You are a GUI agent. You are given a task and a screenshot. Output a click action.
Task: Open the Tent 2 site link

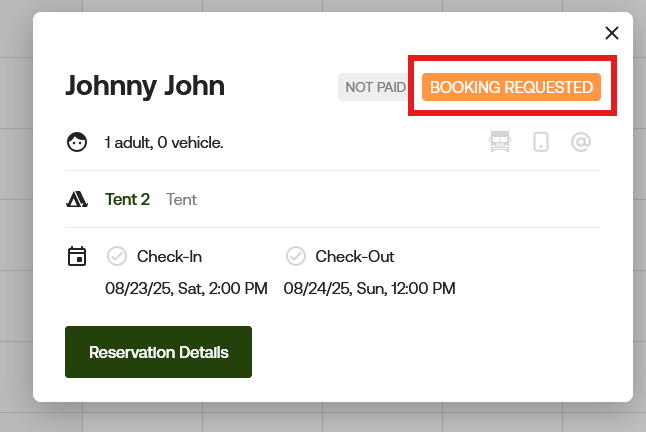point(127,199)
